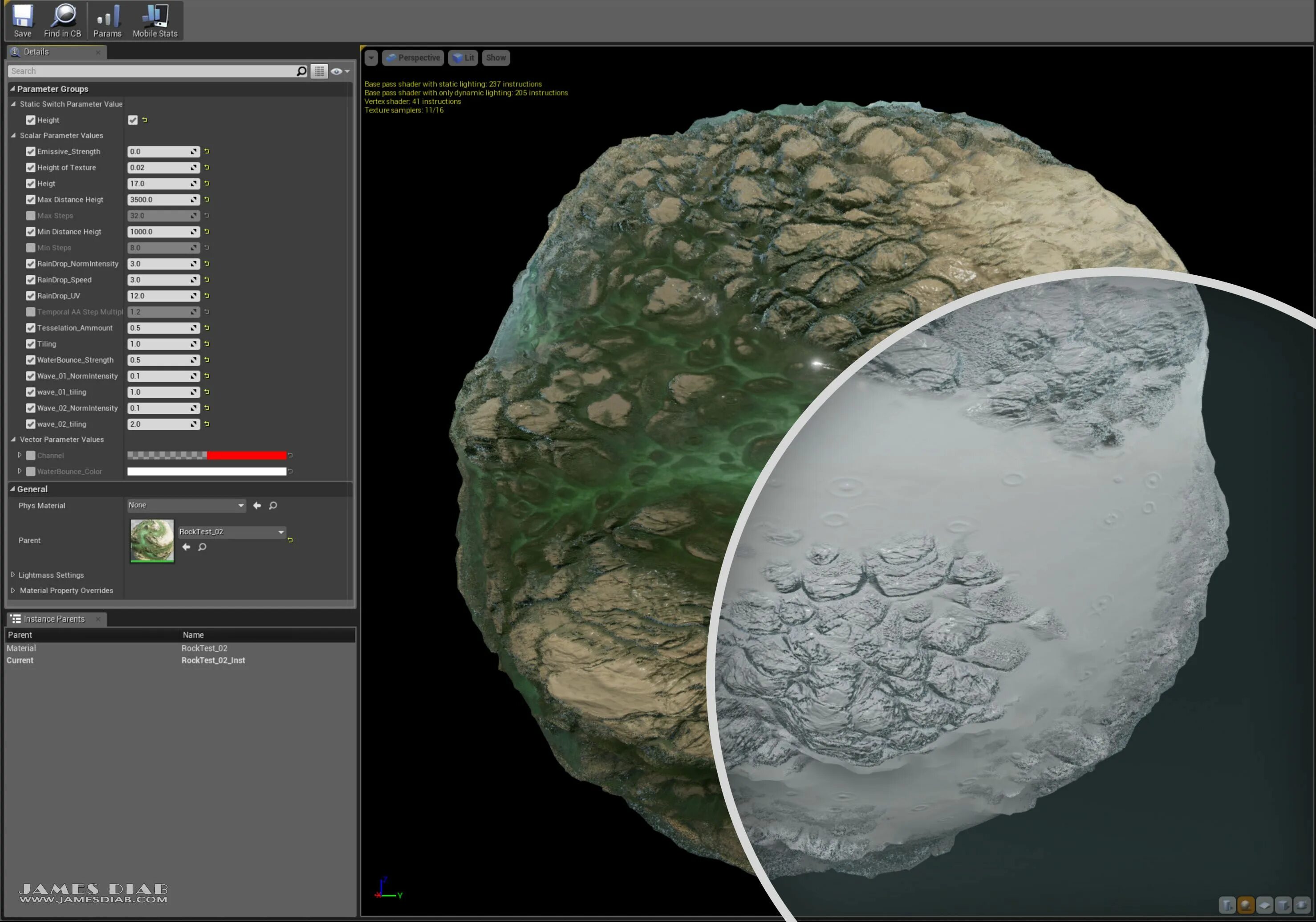Viewport: 1316px width, 922px height.
Task: Click the WaterBounce_Color white swatch
Action: coord(206,471)
